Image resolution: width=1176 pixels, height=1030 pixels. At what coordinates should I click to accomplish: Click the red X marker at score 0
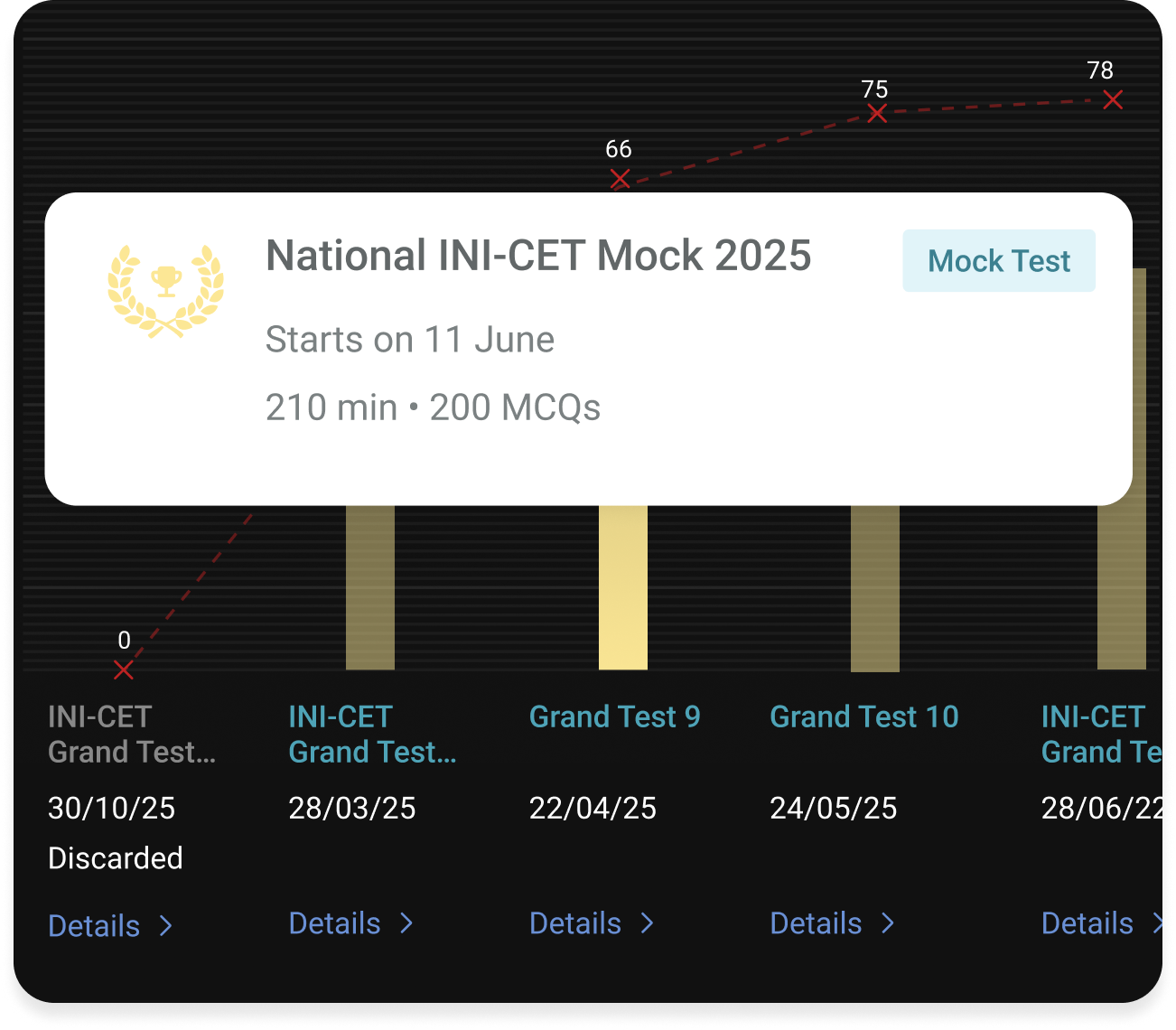pos(124,669)
